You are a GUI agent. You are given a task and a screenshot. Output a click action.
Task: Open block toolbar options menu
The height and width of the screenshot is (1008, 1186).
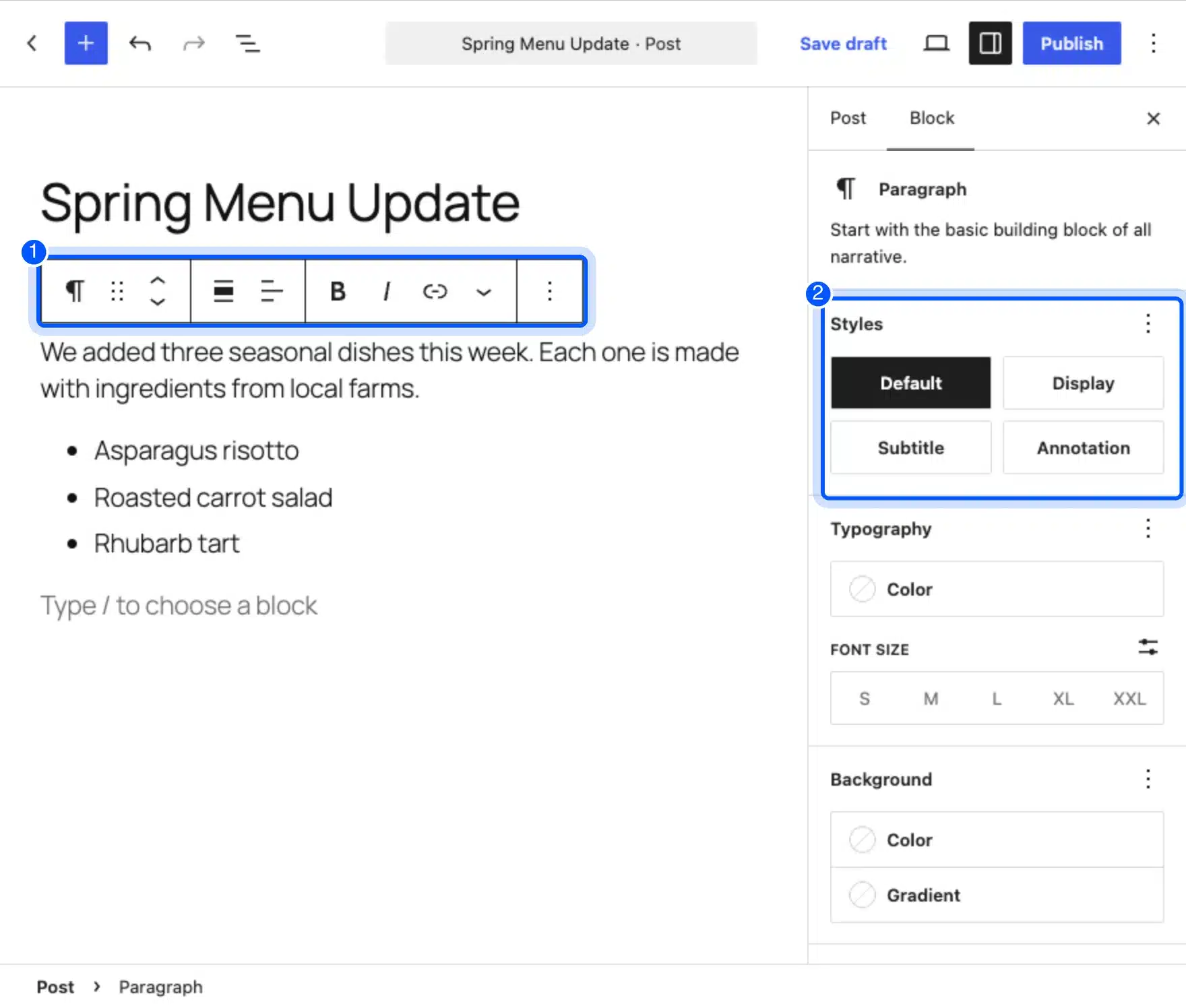coord(550,291)
